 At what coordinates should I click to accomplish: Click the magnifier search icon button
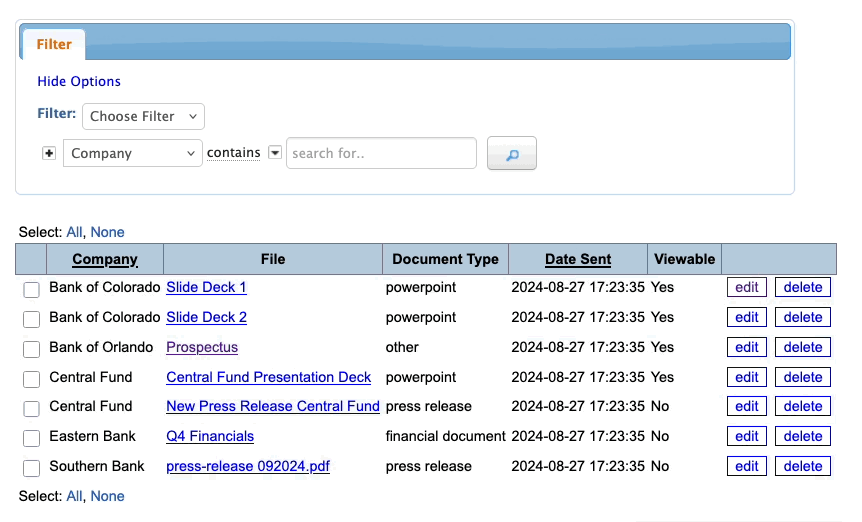[511, 154]
